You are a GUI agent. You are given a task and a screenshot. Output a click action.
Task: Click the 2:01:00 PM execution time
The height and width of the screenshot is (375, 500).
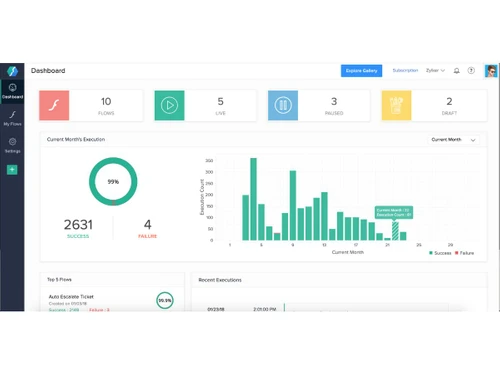[265, 309]
